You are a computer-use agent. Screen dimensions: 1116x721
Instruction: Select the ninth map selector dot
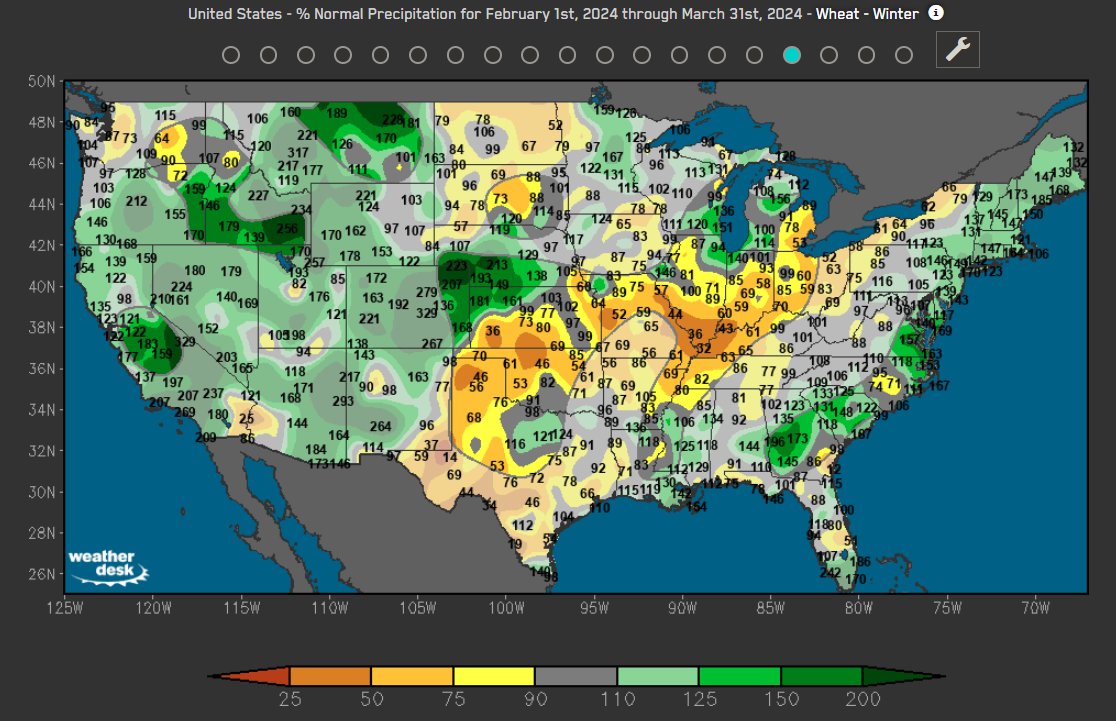pyautogui.click(x=530, y=55)
